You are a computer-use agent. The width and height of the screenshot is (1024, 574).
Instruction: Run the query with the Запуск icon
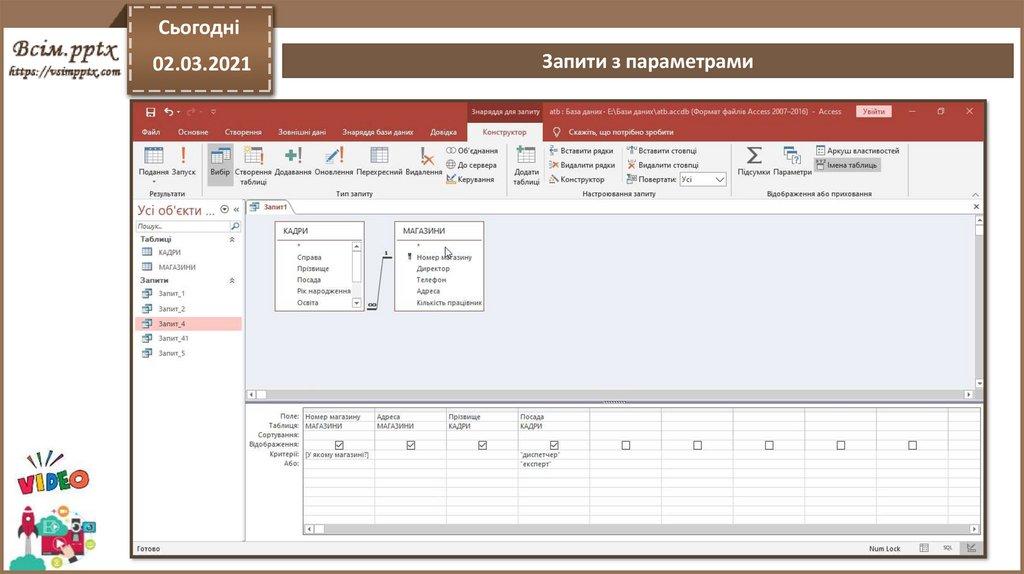(183, 160)
